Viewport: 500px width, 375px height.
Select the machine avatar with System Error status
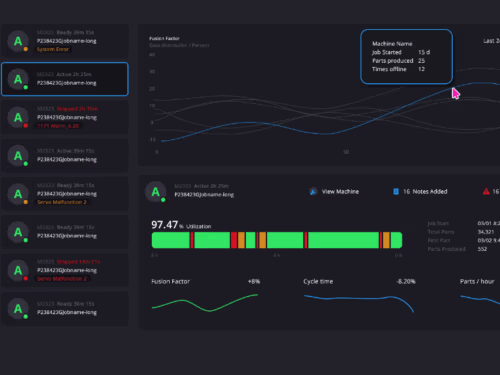(x=18, y=41)
